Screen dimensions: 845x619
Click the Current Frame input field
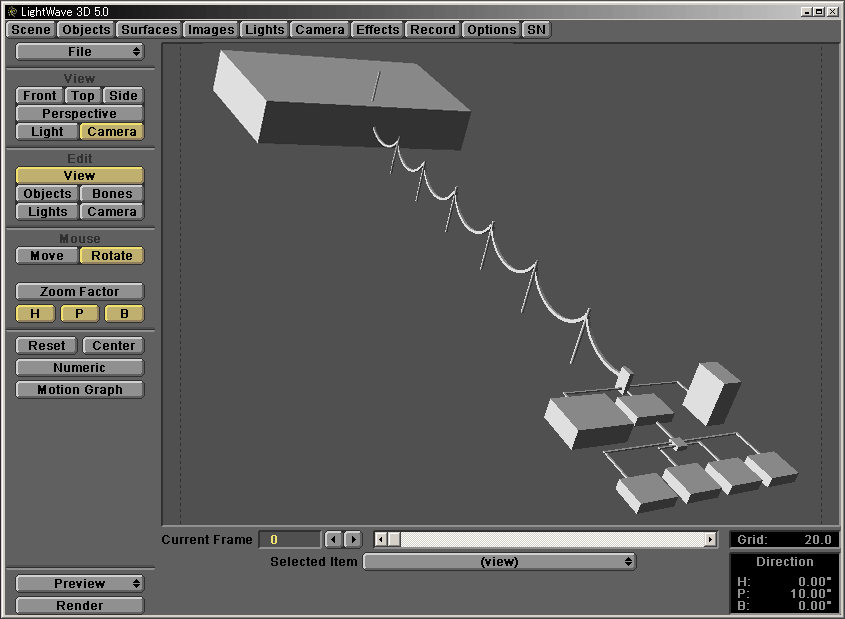pos(290,540)
